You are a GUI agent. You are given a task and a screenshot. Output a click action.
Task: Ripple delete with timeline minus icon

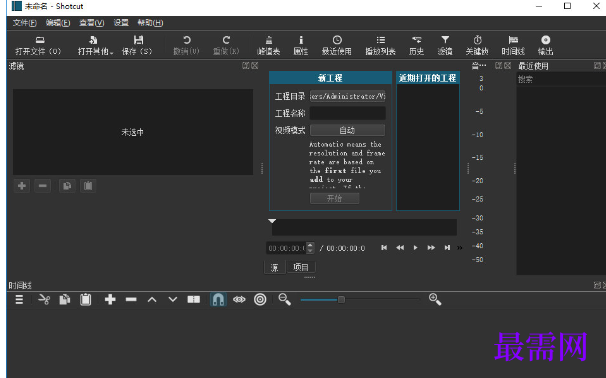pyautogui.click(x=131, y=300)
